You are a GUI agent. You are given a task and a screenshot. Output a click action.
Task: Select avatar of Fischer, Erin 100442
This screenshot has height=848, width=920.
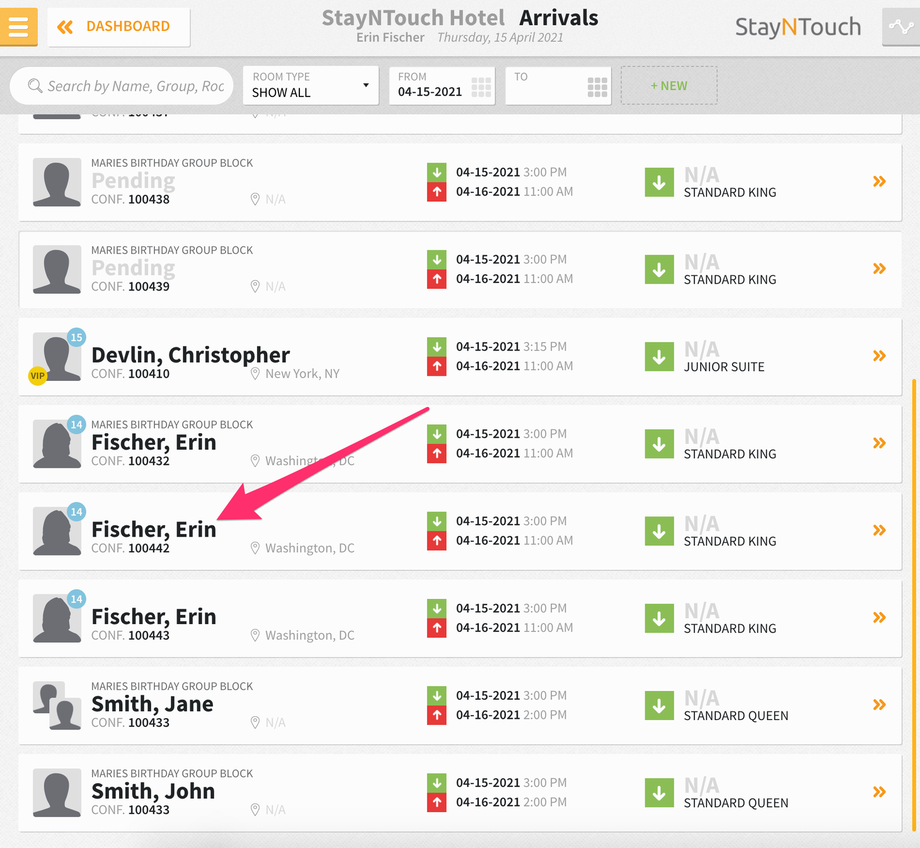[x=57, y=531]
